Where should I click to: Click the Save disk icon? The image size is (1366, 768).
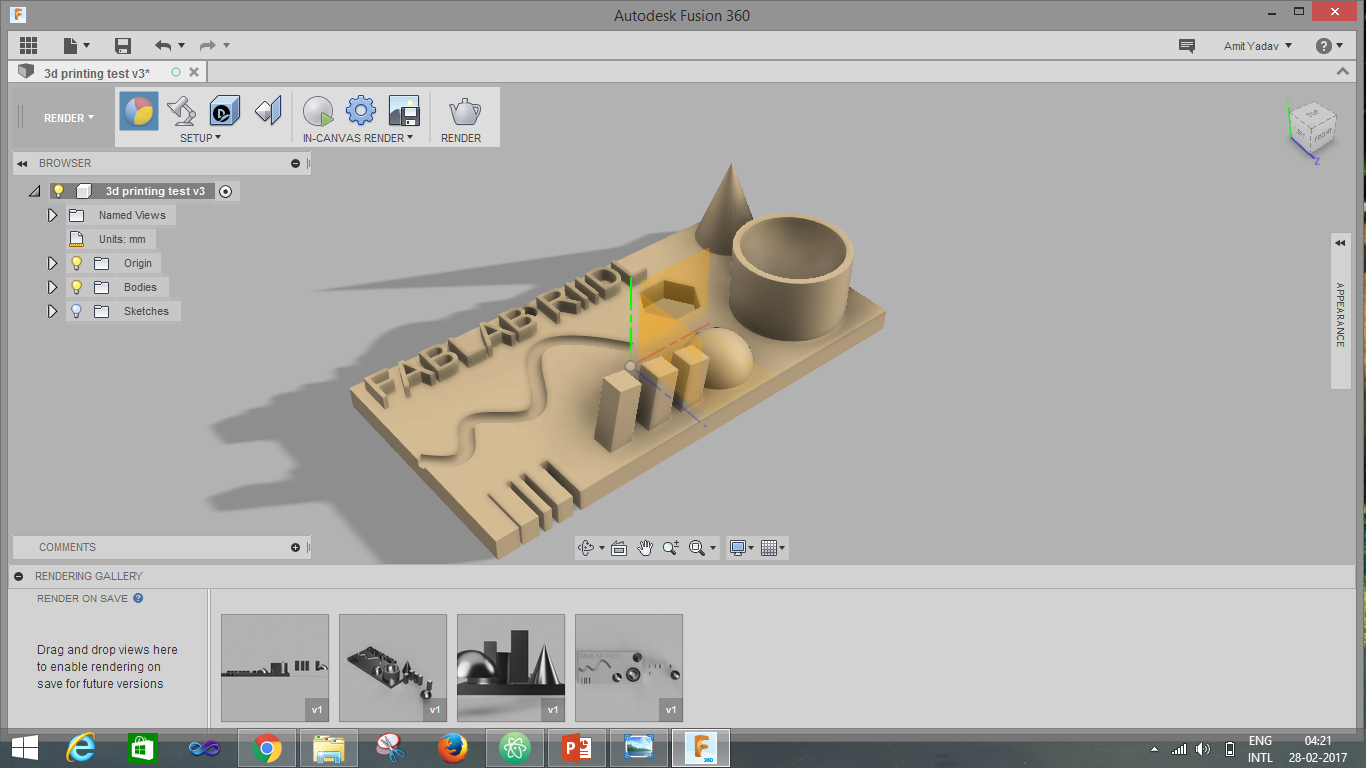[123, 46]
